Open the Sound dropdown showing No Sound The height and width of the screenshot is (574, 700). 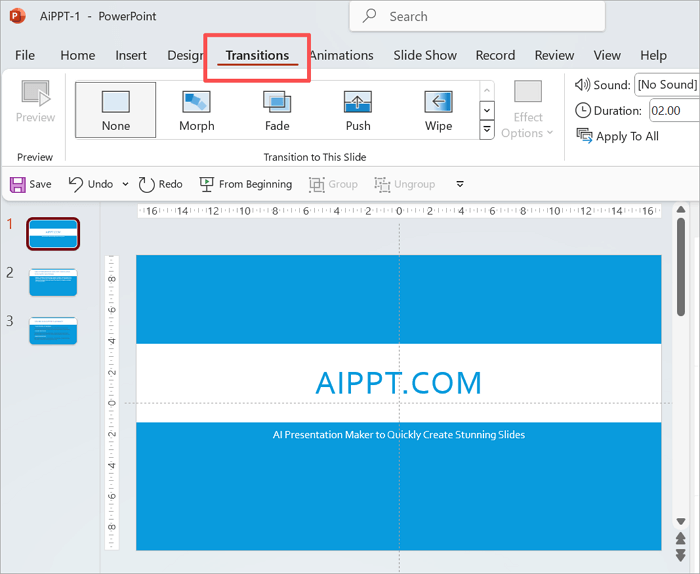click(x=667, y=85)
